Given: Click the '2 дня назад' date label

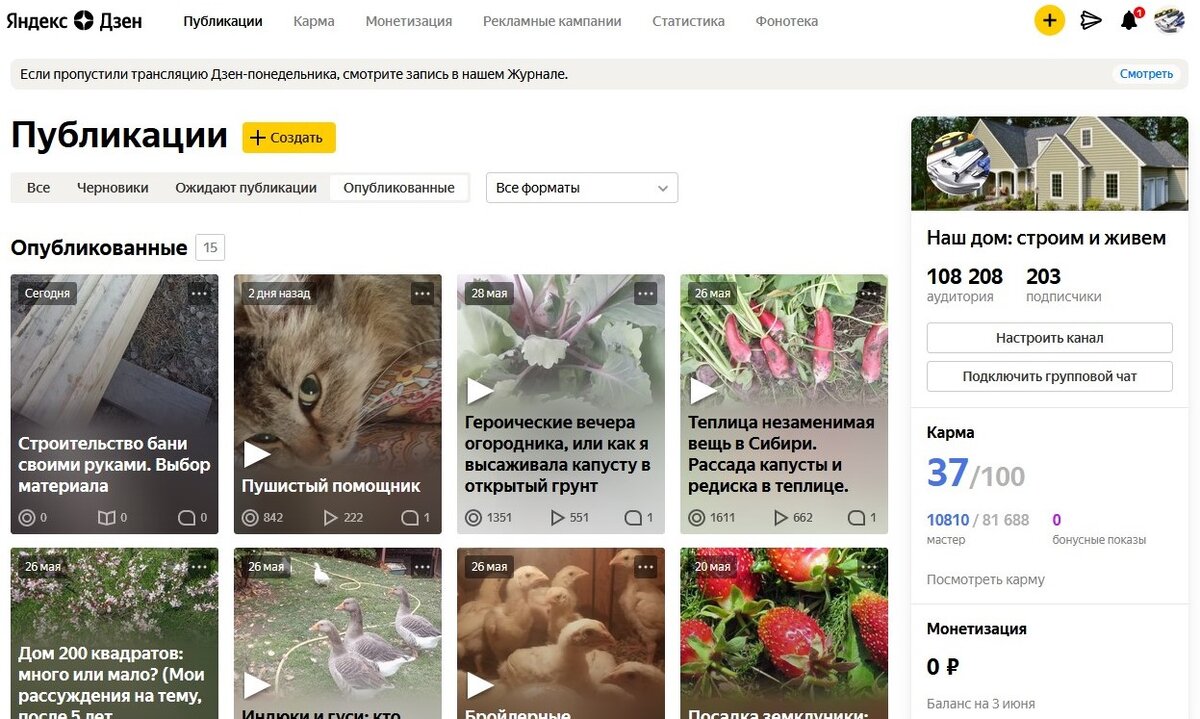Looking at the screenshot, I should click(279, 293).
